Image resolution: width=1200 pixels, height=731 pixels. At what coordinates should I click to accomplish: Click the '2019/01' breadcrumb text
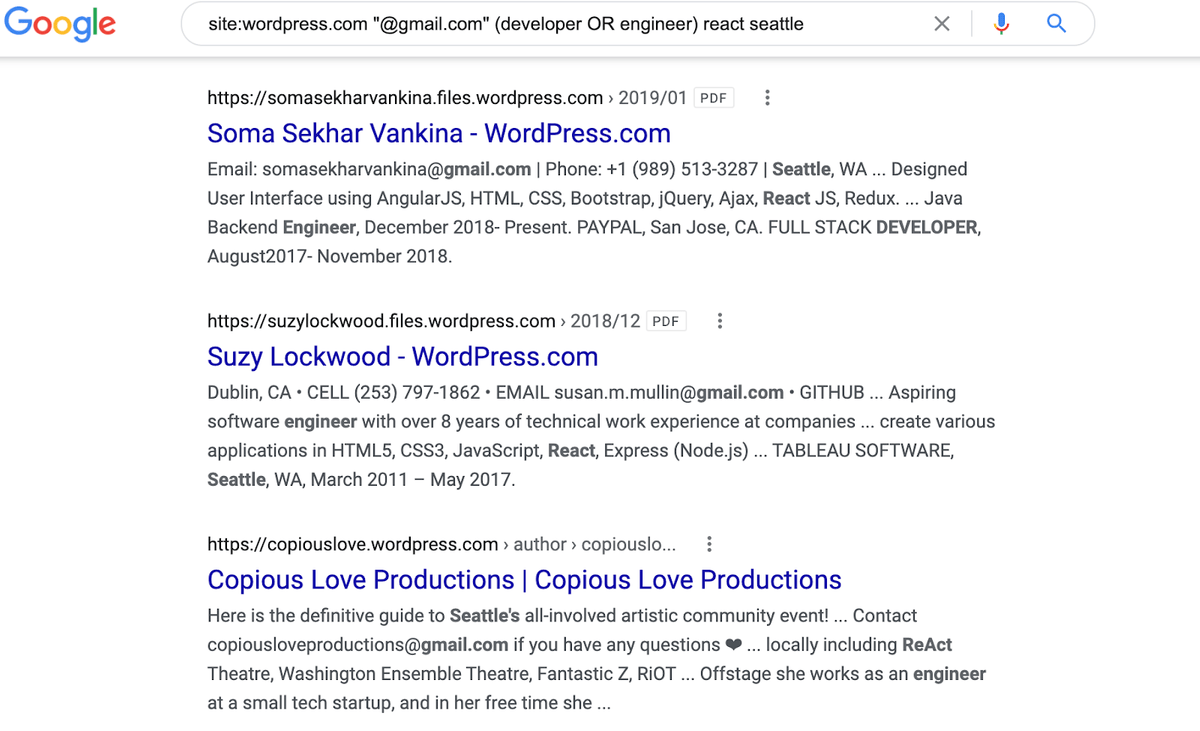pos(653,98)
